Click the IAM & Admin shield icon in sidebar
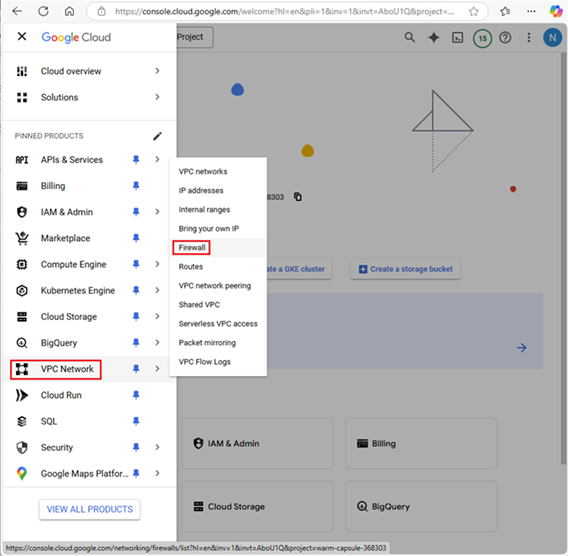The height and width of the screenshot is (556, 568). (22, 212)
